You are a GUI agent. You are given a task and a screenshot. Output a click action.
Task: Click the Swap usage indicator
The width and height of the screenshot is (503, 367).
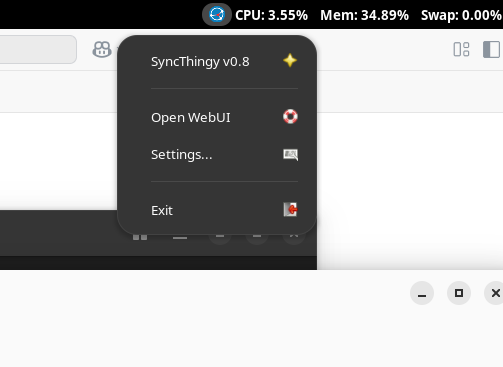(462, 15)
